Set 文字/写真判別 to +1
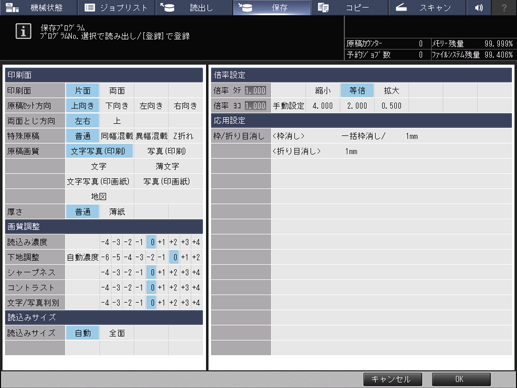517x388 pixels. [x=162, y=303]
